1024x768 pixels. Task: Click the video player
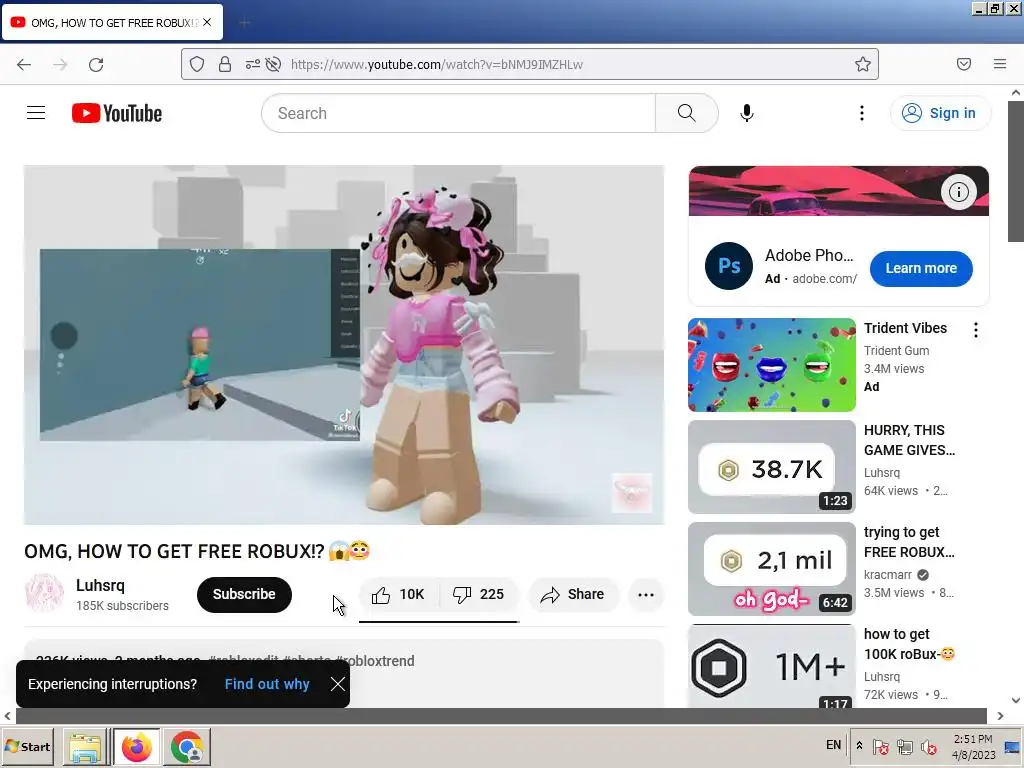344,344
